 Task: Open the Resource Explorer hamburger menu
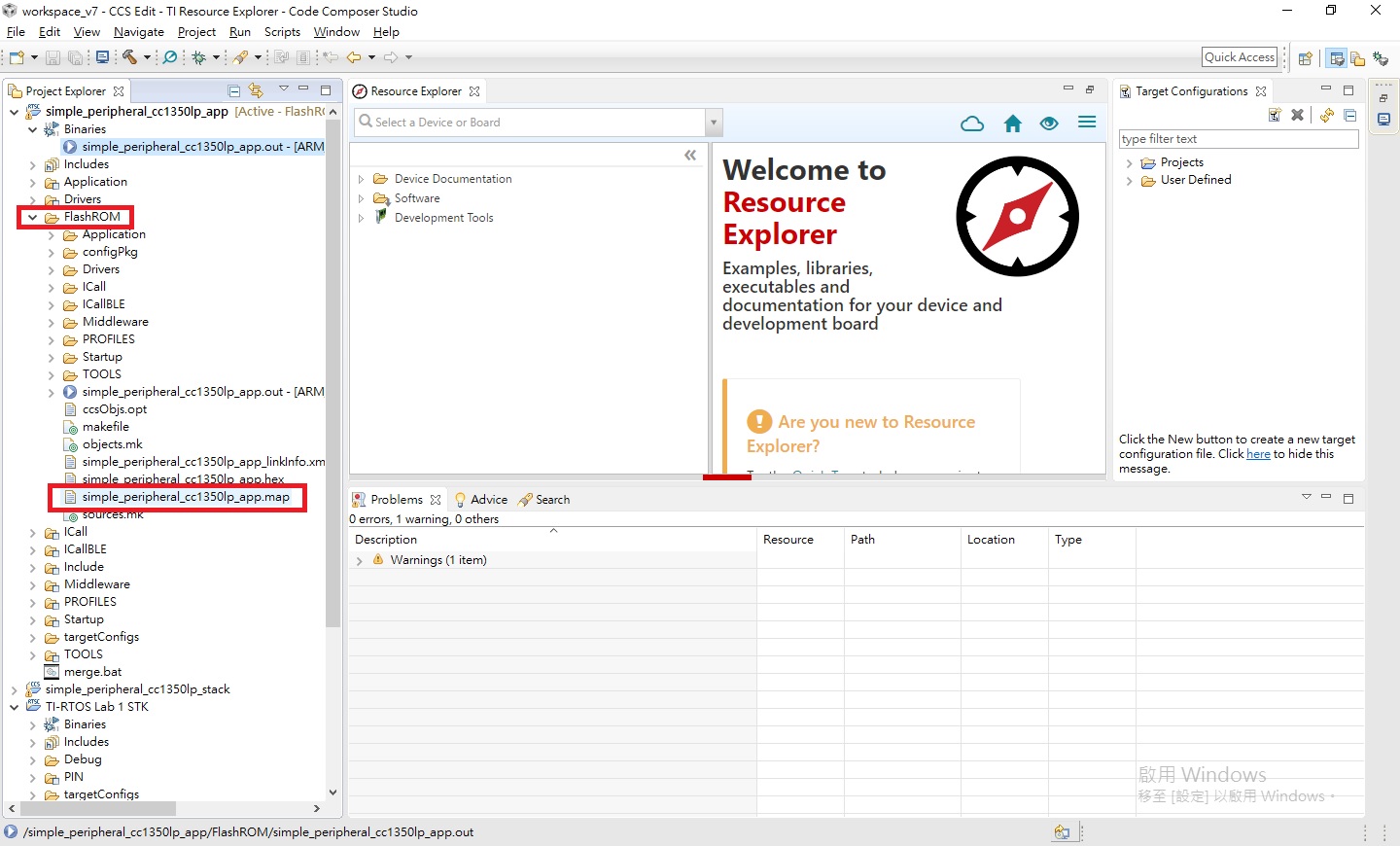click(1087, 123)
